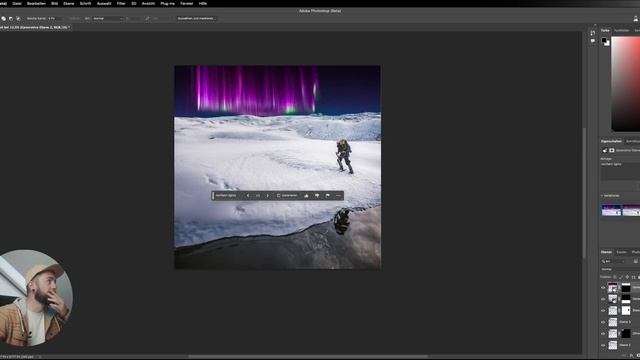Rate the result with thumbs down
Image resolution: width=640 pixels, height=360 pixels.
coord(317,196)
